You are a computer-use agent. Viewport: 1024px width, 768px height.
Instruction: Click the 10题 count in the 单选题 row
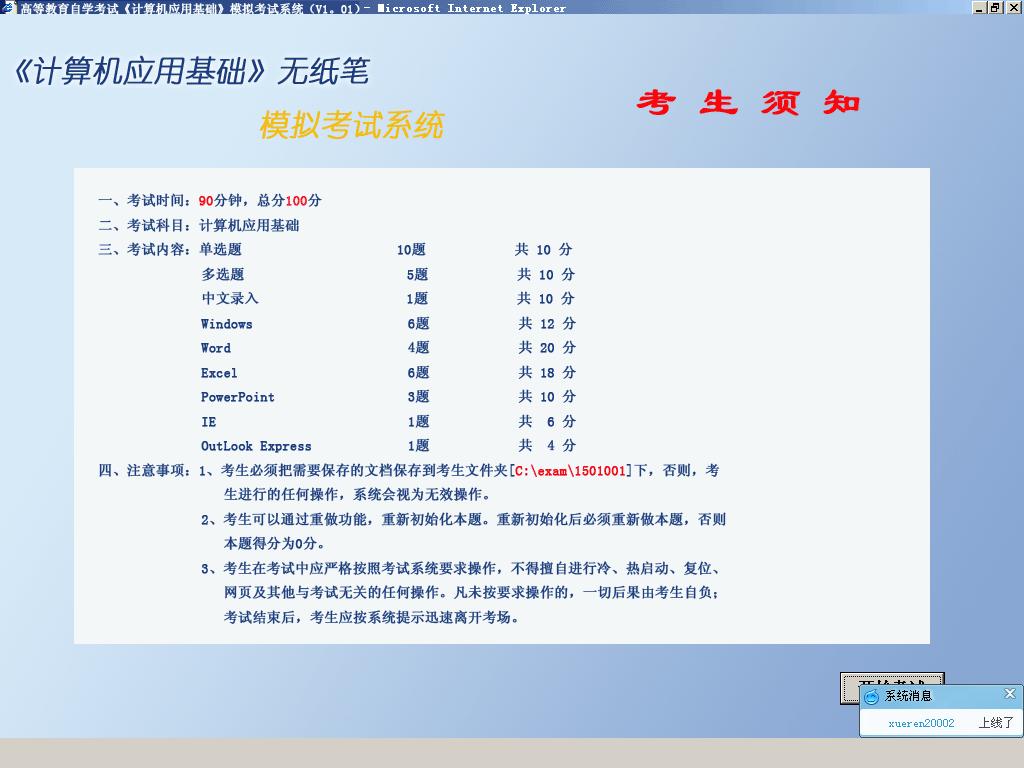(x=411, y=249)
